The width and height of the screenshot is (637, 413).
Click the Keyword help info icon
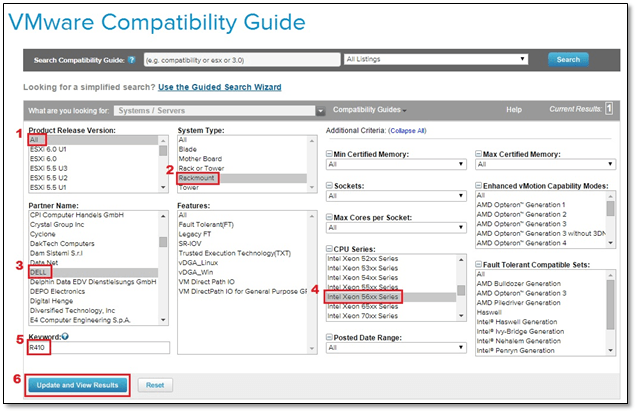pyautogui.click(x=65, y=336)
